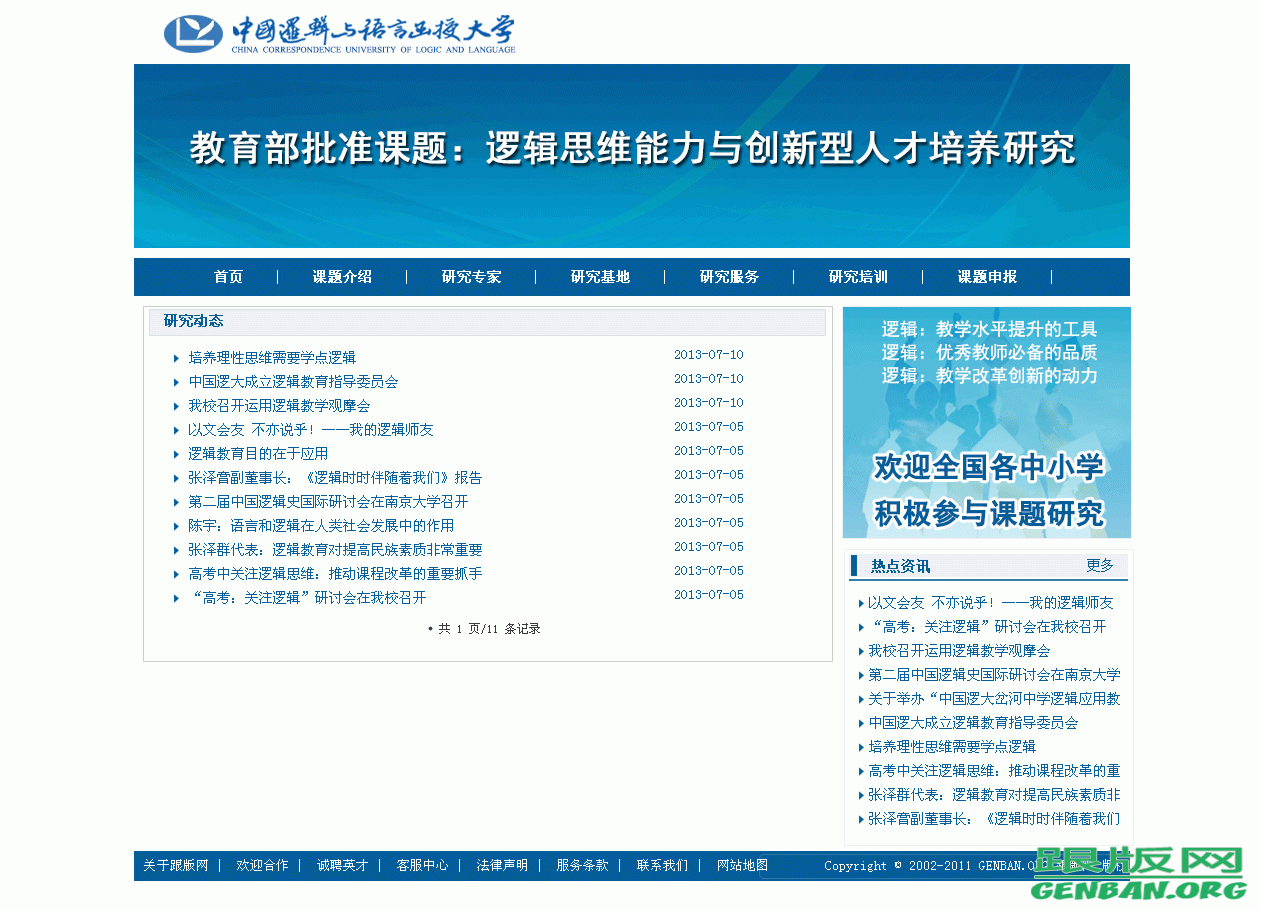The height and width of the screenshot is (910, 1261).
Task: Open the 研究培训 page
Action: click(x=857, y=277)
